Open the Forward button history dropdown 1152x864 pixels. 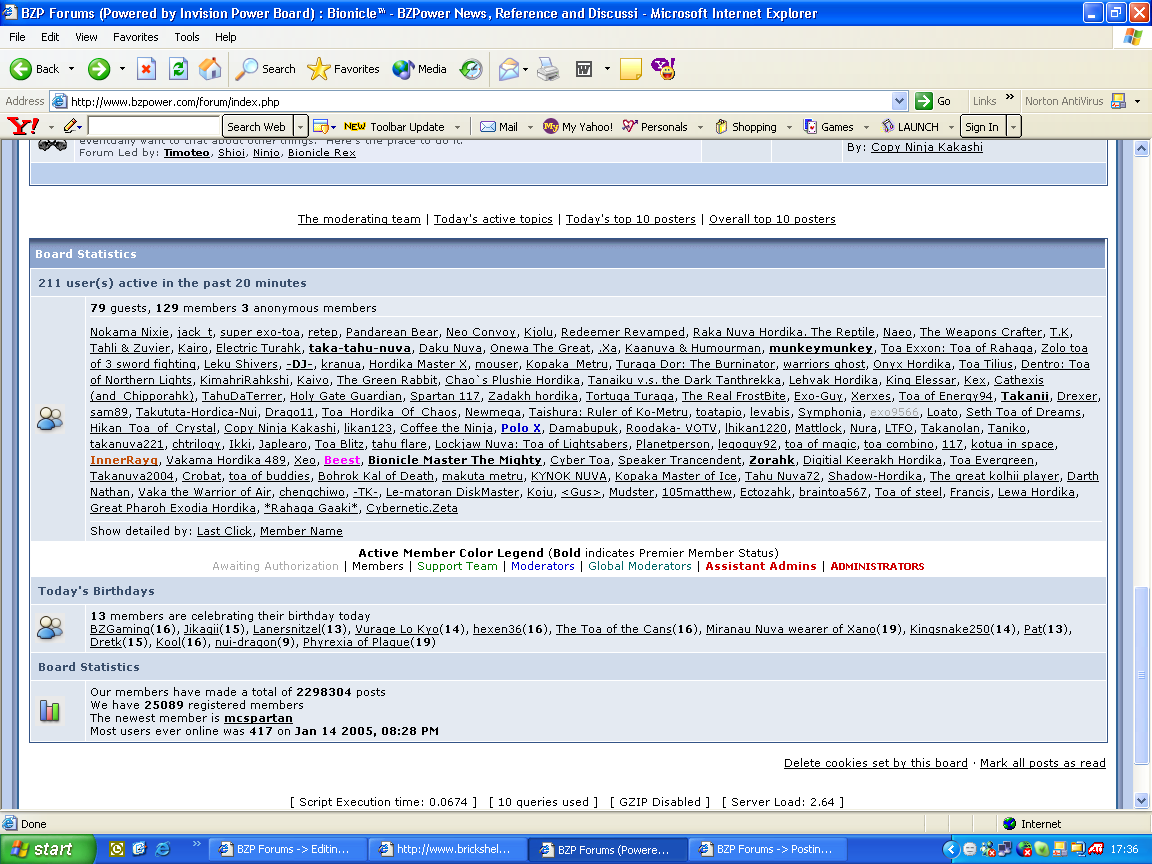pos(122,69)
